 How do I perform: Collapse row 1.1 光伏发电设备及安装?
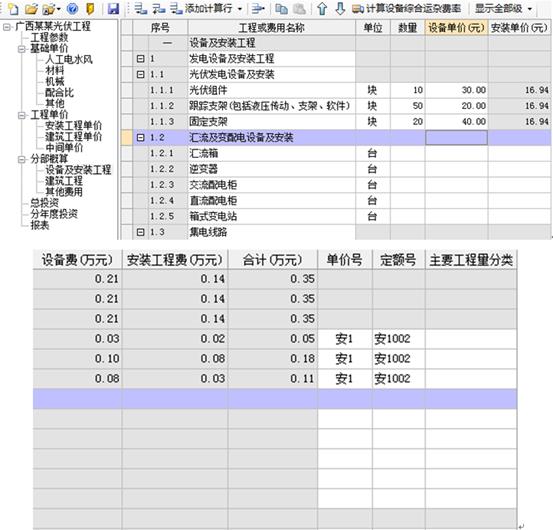[140, 74]
